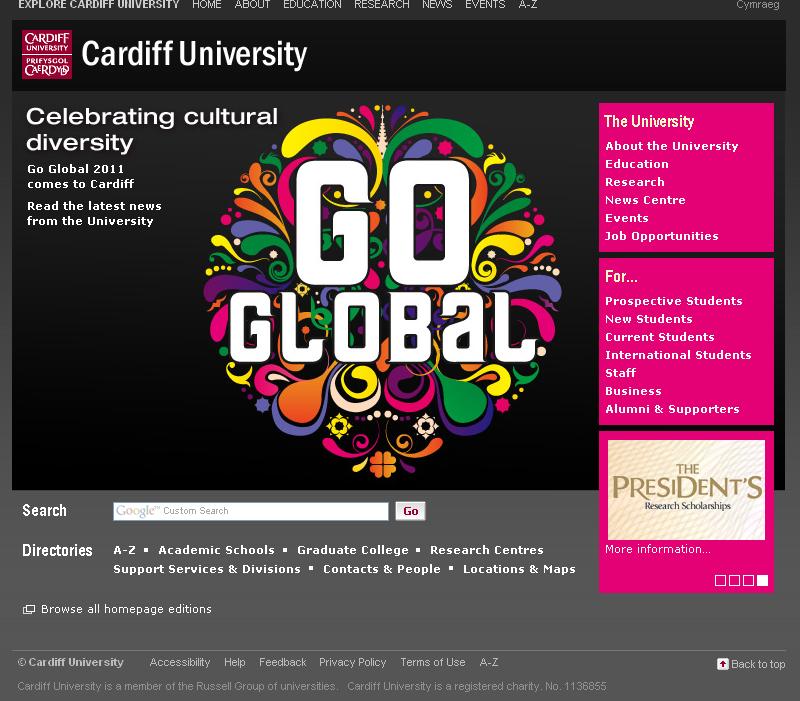This screenshot has width=800, height=701.
Task: Open Academic Schools directory
Action: point(216,550)
